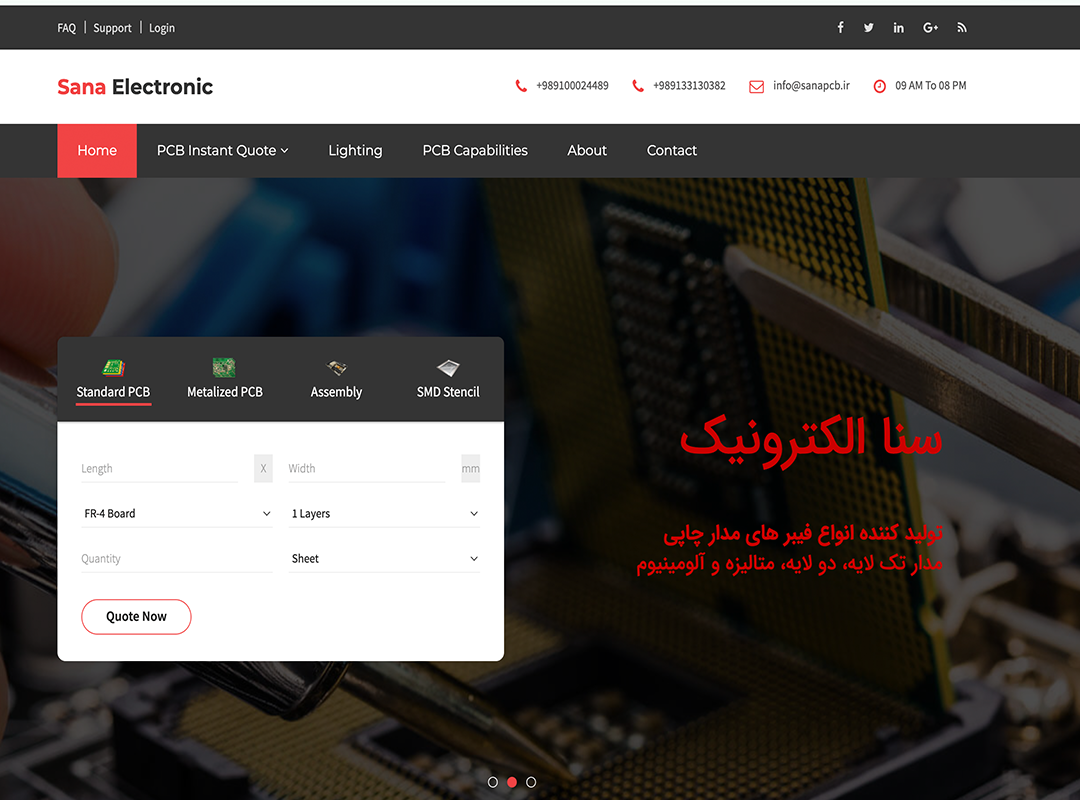Open the RSS feed icon
Image resolution: width=1080 pixels, height=800 pixels.
962,28
